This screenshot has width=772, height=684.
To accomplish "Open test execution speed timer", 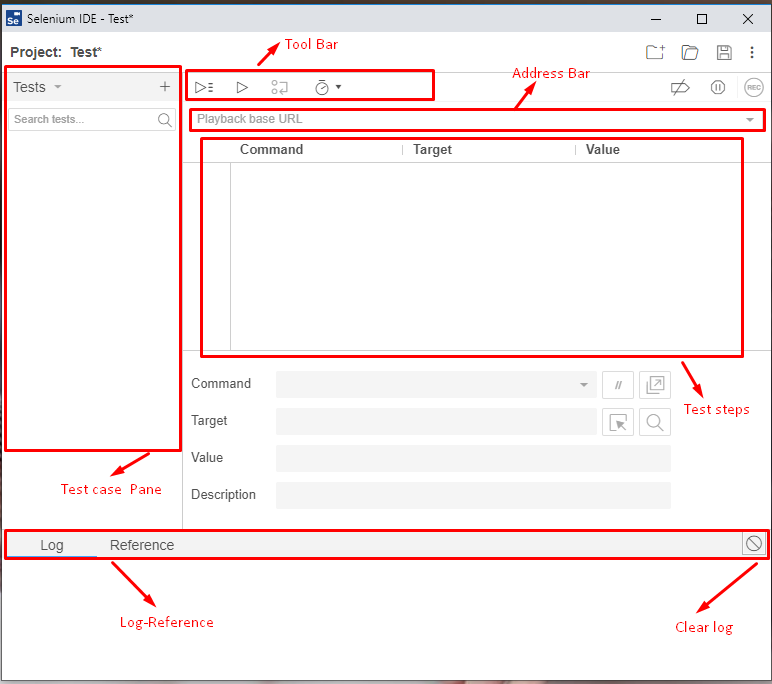I will (x=322, y=88).
